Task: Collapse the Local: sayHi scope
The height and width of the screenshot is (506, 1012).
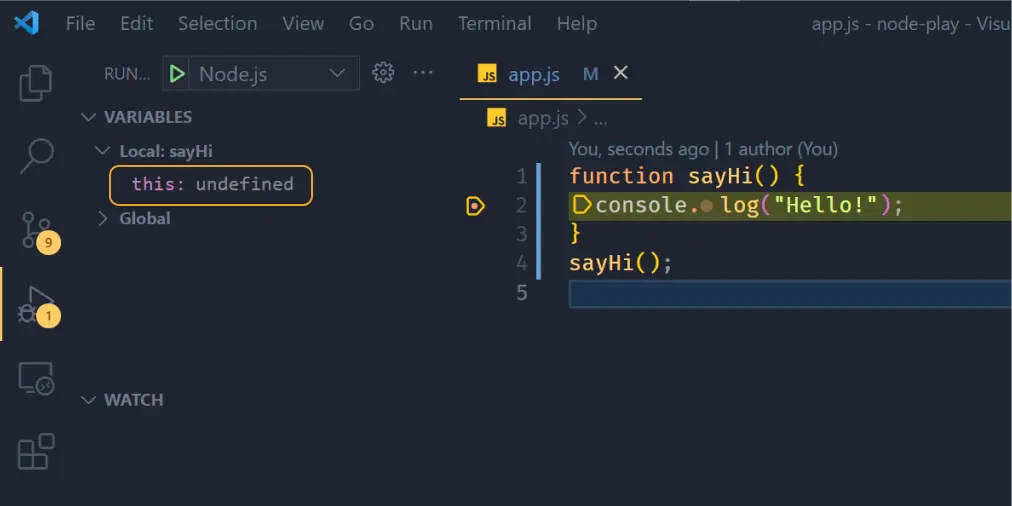Action: [x=103, y=151]
